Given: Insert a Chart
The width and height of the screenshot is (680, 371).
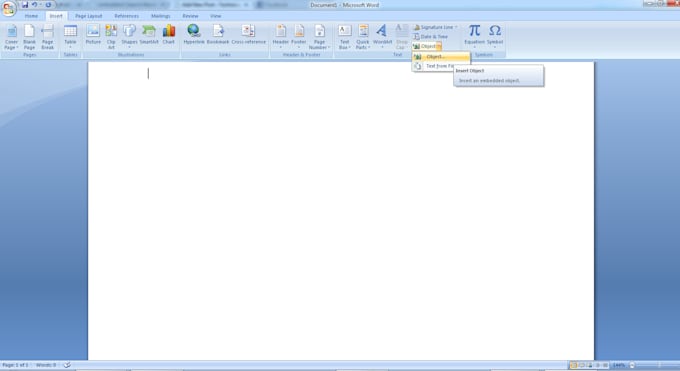Looking at the screenshot, I should pos(169,35).
